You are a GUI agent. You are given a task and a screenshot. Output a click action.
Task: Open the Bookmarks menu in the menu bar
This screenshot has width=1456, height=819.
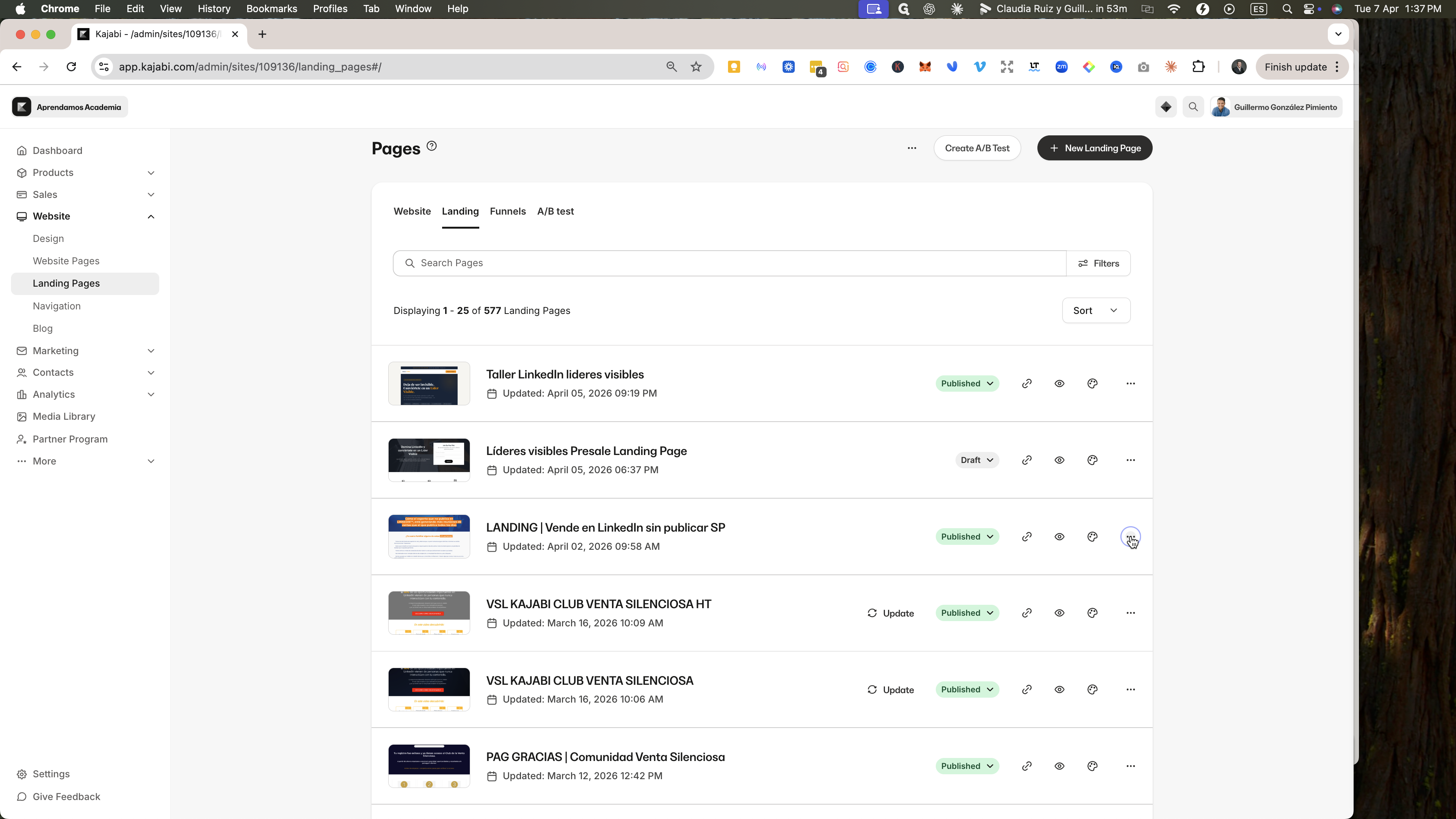[271, 8]
